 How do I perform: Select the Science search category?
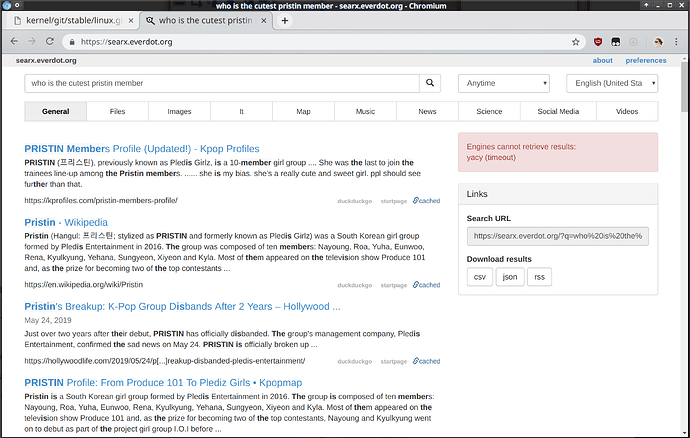(489, 111)
